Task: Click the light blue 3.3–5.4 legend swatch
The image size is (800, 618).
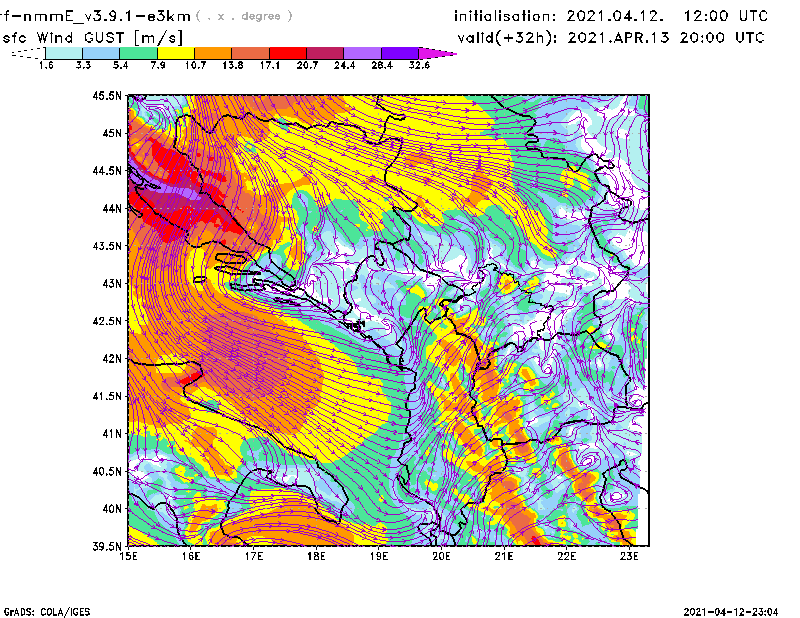Action: point(101,53)
